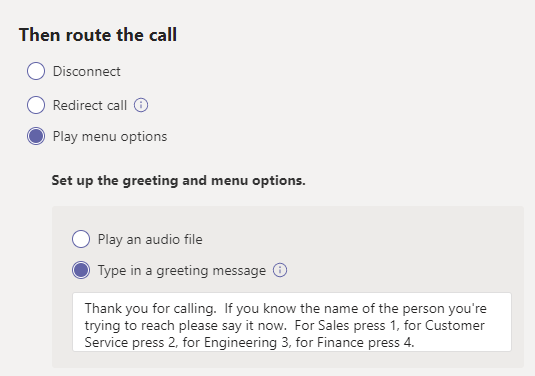535x376 pixels.
Task: Place cursor on word 'Engineering' in greeting
Action: (240, 343)
